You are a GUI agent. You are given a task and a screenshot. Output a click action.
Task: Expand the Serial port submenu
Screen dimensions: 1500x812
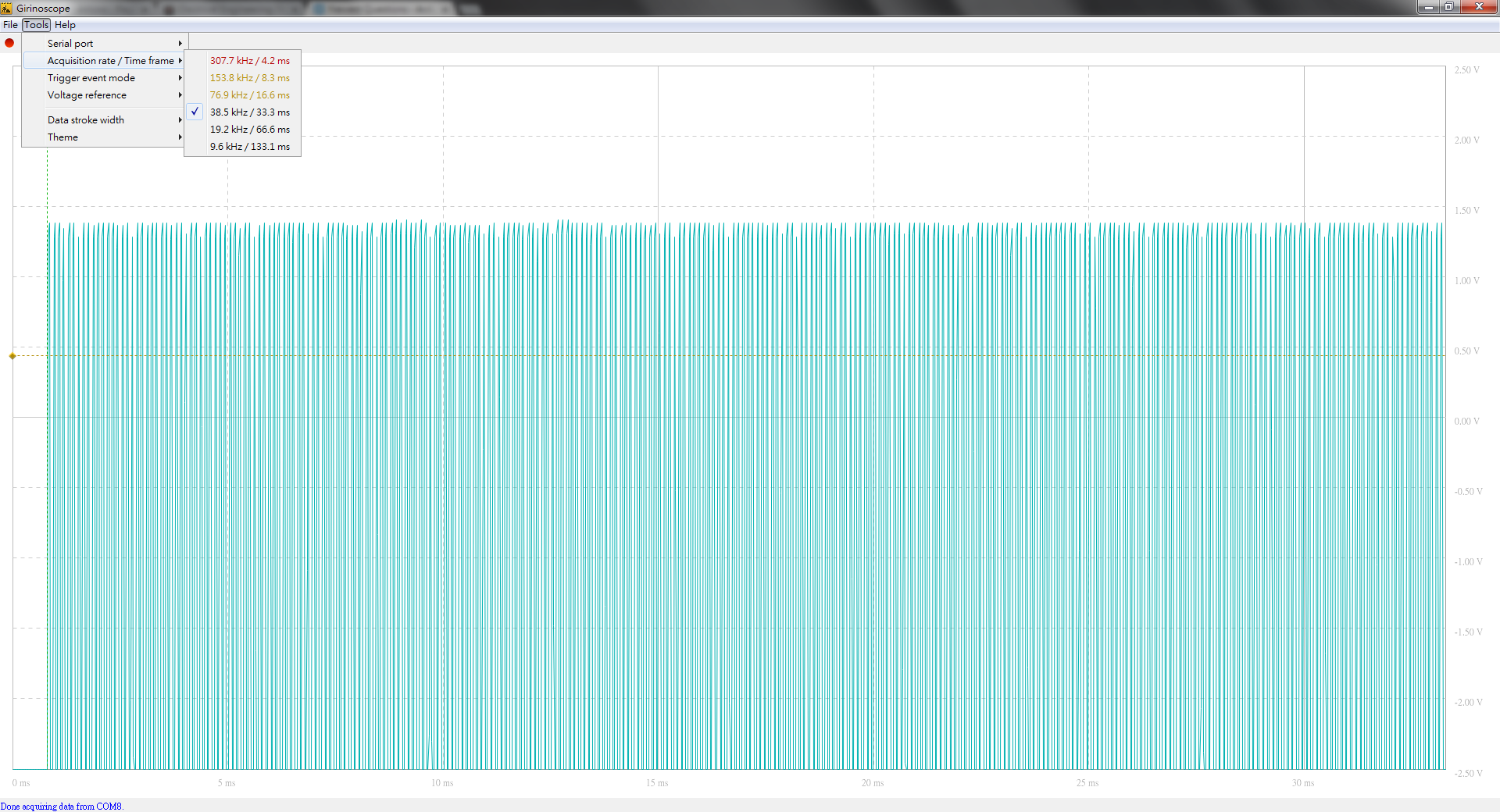click(x=104, y=44)
